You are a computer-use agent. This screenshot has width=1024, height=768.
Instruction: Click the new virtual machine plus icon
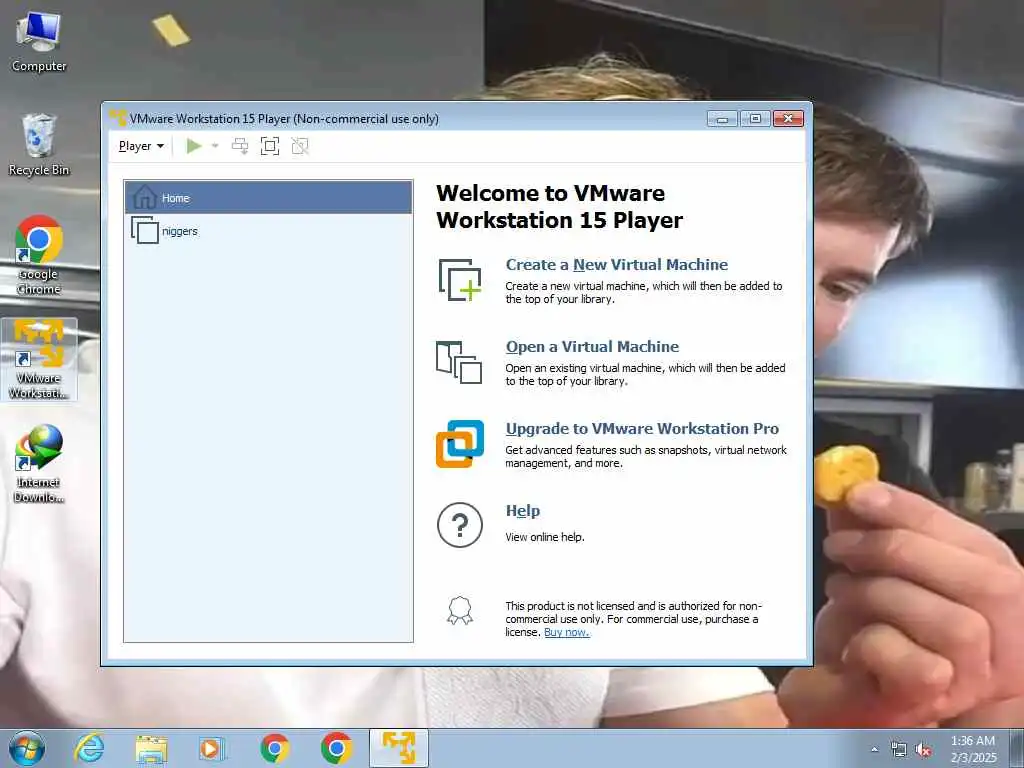pos(460,280)
